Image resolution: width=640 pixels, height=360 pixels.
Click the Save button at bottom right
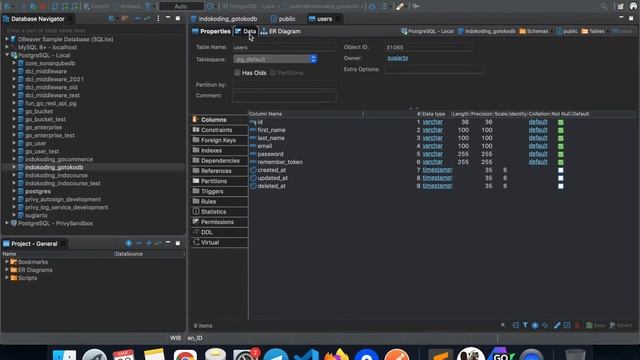596,325
